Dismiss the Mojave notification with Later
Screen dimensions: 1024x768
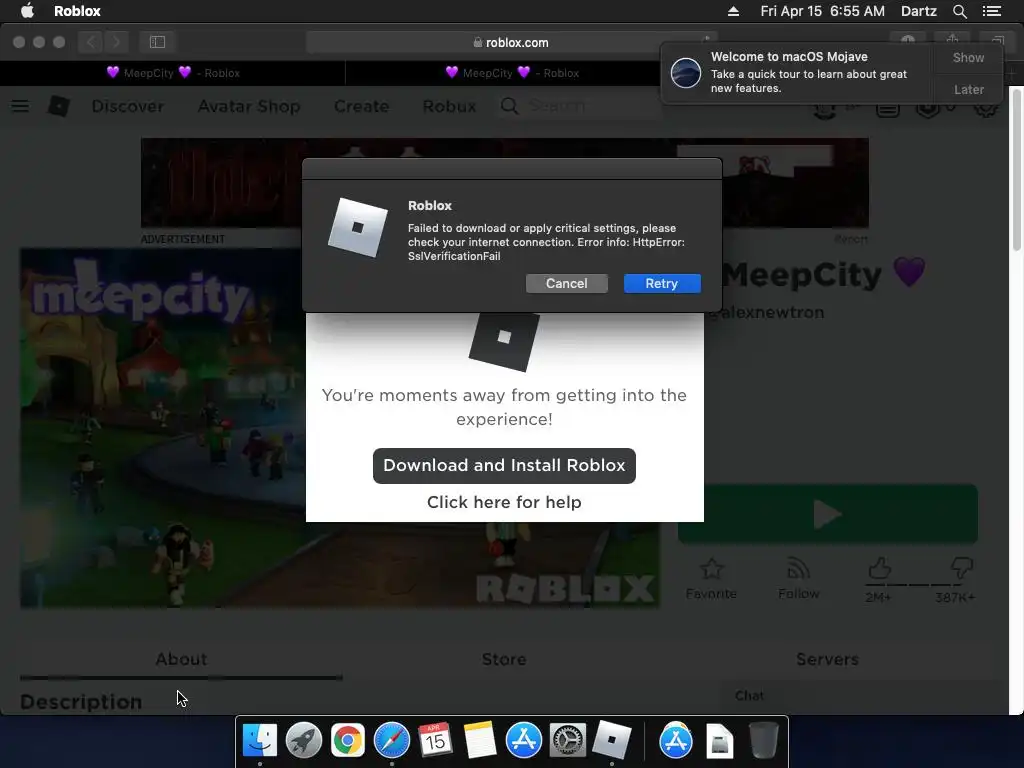point(968,89)
